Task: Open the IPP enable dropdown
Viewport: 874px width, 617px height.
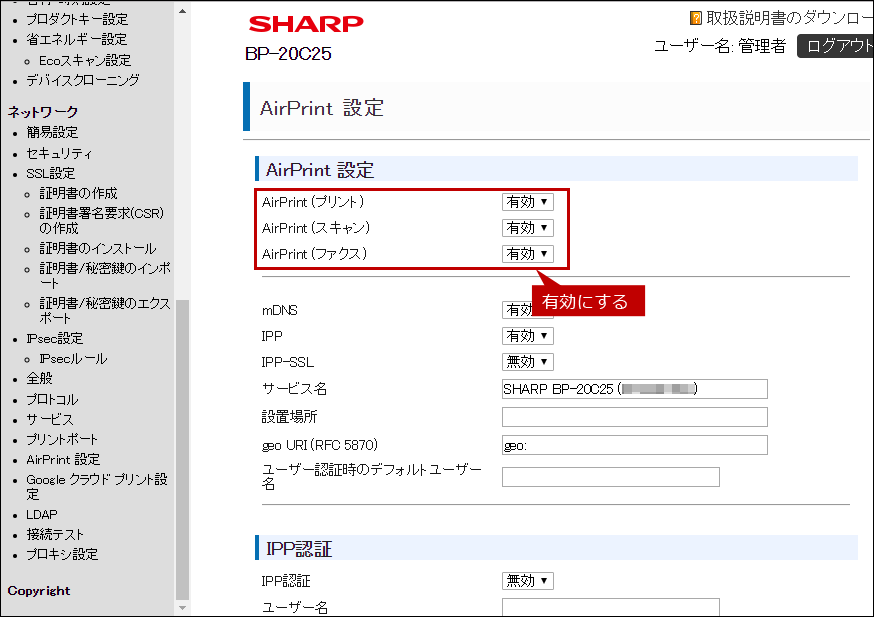Action: (527, 336)
